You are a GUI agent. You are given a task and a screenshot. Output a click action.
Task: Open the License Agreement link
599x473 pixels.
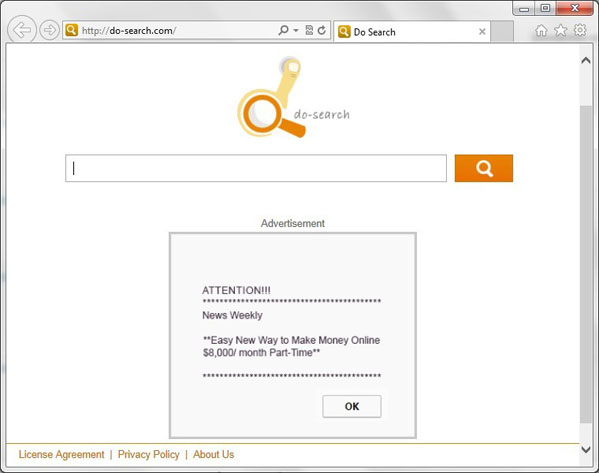coord(62,454)
